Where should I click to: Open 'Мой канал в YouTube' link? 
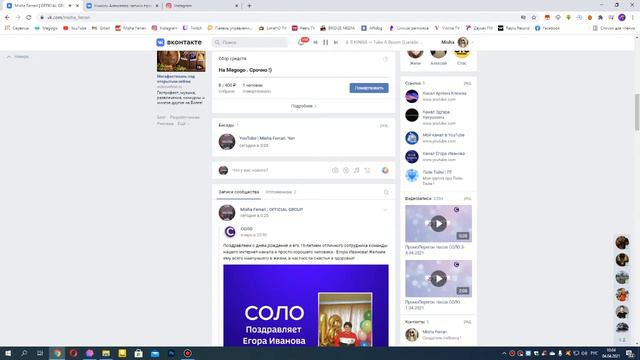point(443,135)
